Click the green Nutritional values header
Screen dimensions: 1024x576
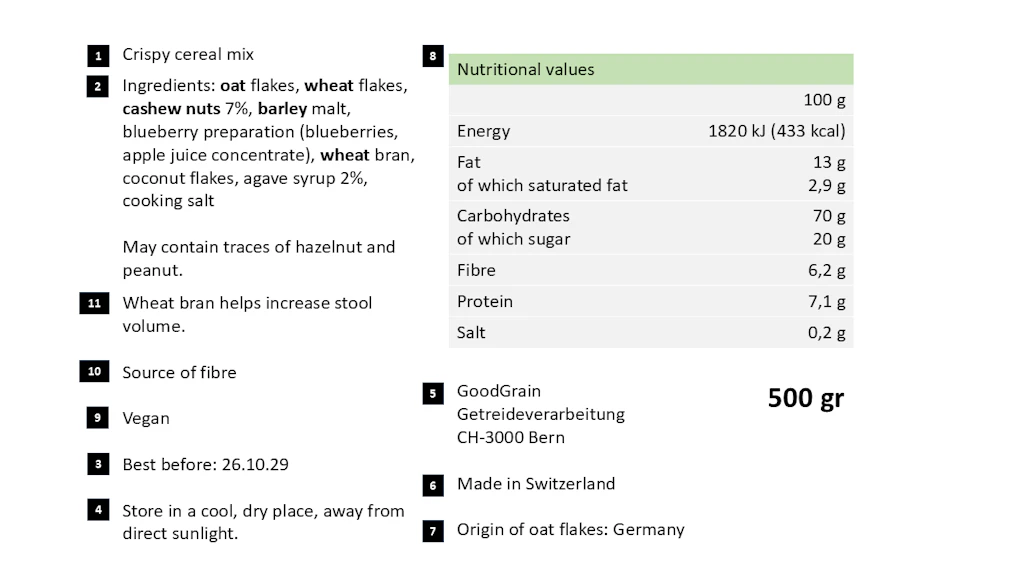pyautogui.click(x=650, y=69)
